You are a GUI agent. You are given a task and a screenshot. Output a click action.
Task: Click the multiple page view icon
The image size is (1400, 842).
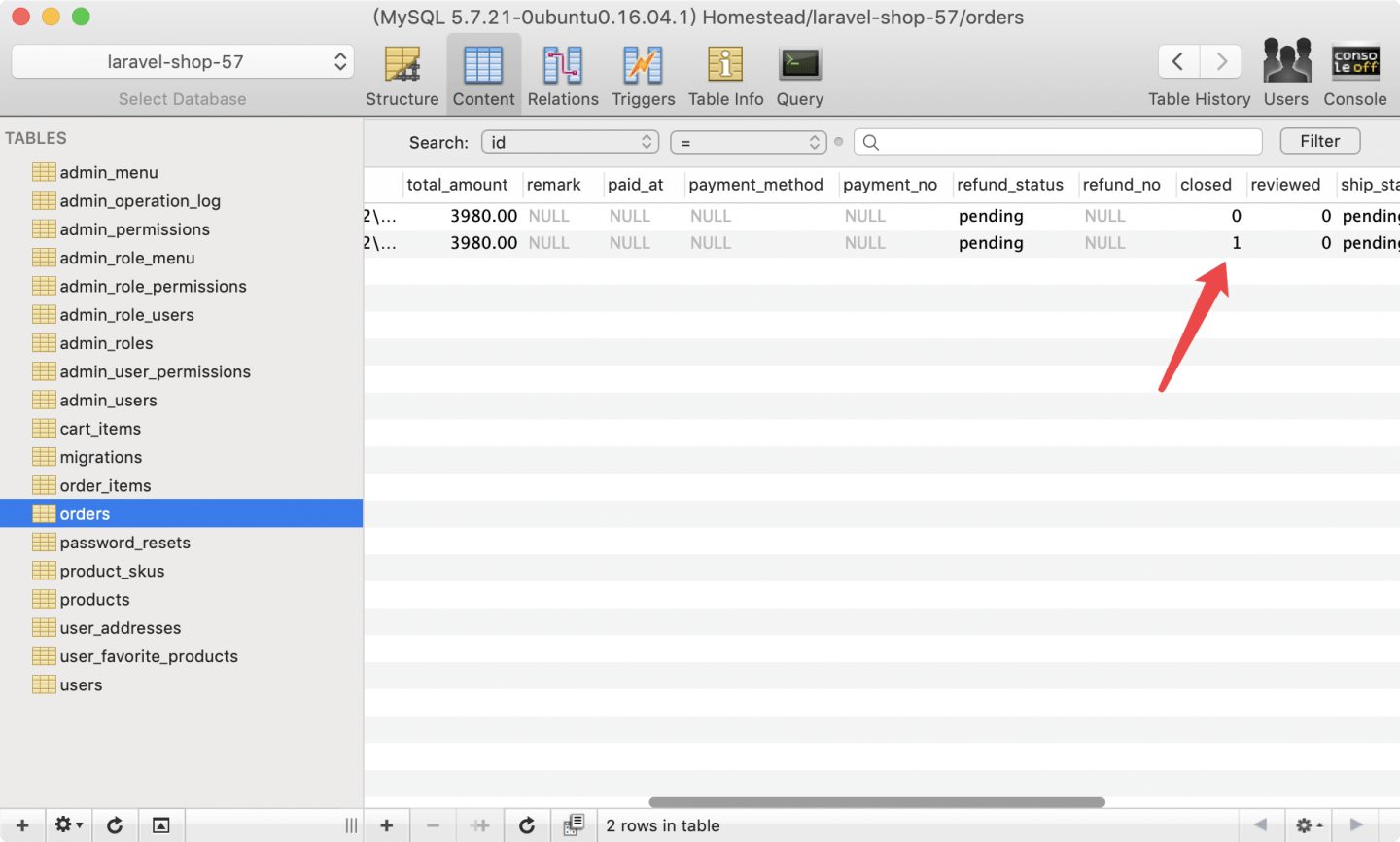click(574, 825)
